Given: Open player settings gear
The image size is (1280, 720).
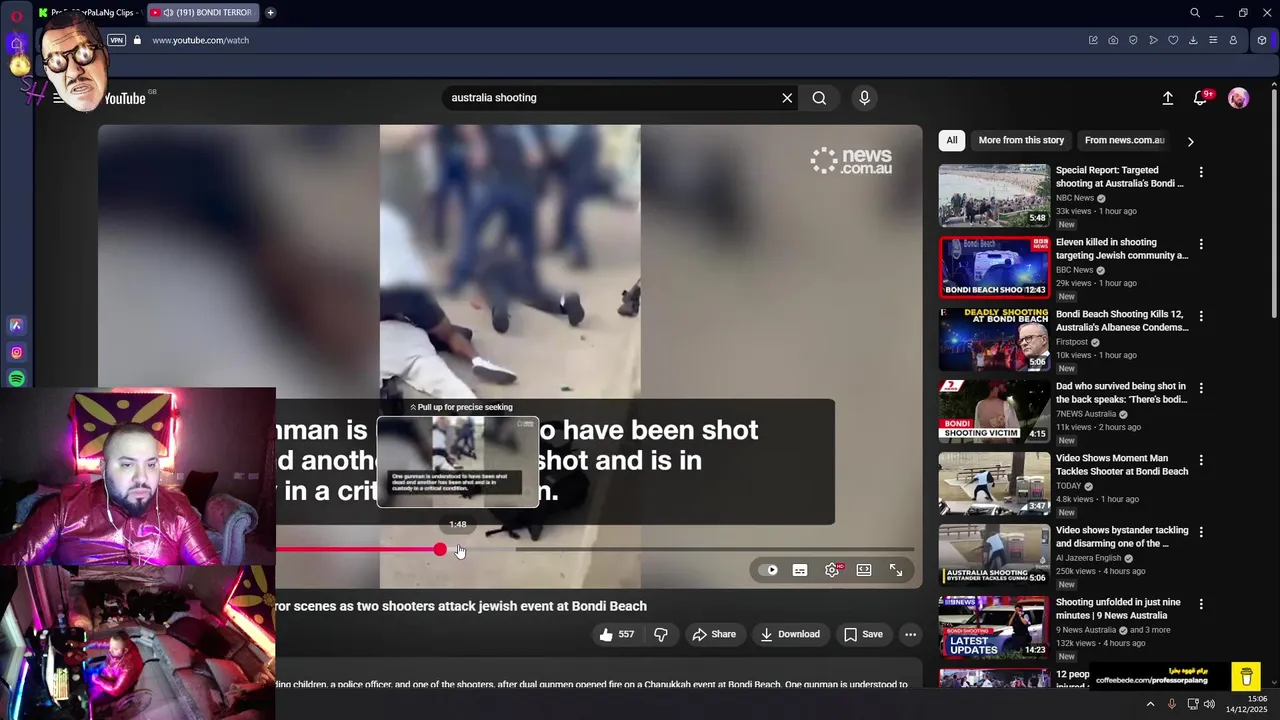Looking at the screenshot, I should (832, 570).
